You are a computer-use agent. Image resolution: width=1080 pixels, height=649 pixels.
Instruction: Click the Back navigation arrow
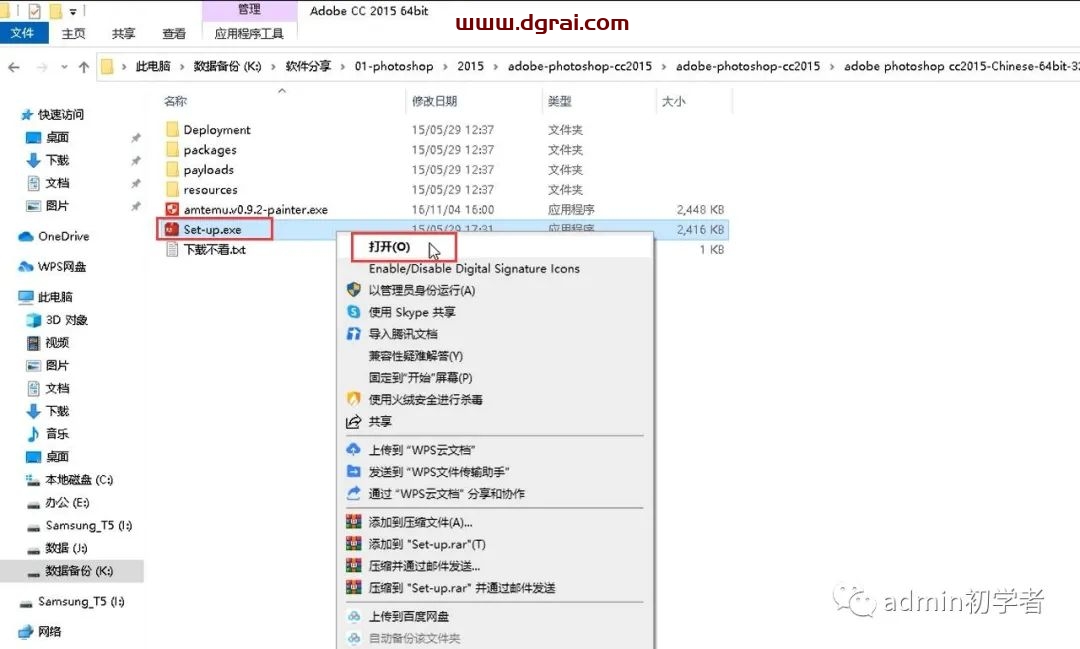click(14, 67)
